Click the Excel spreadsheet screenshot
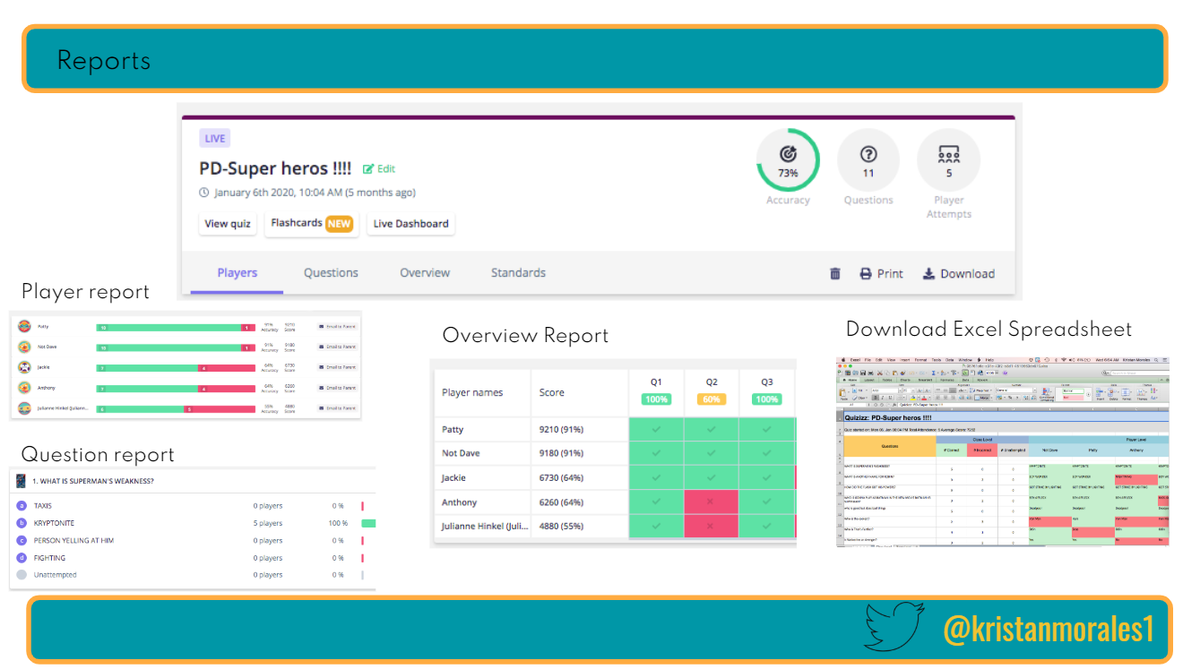 [x=1002, y=451]
